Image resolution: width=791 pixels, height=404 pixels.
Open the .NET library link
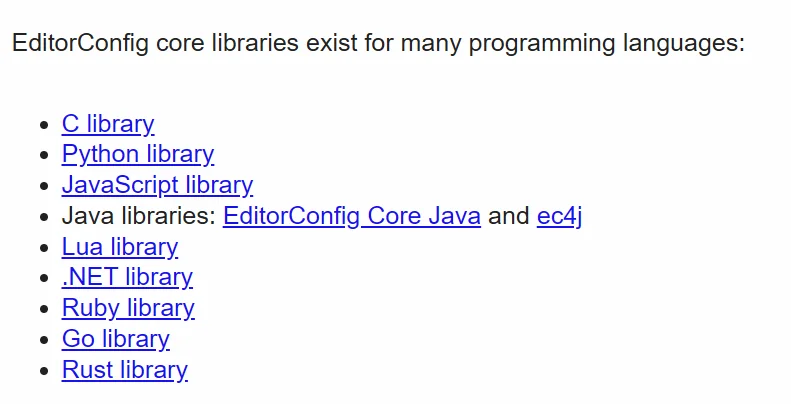pyautogui.click(x=127, y=277)
